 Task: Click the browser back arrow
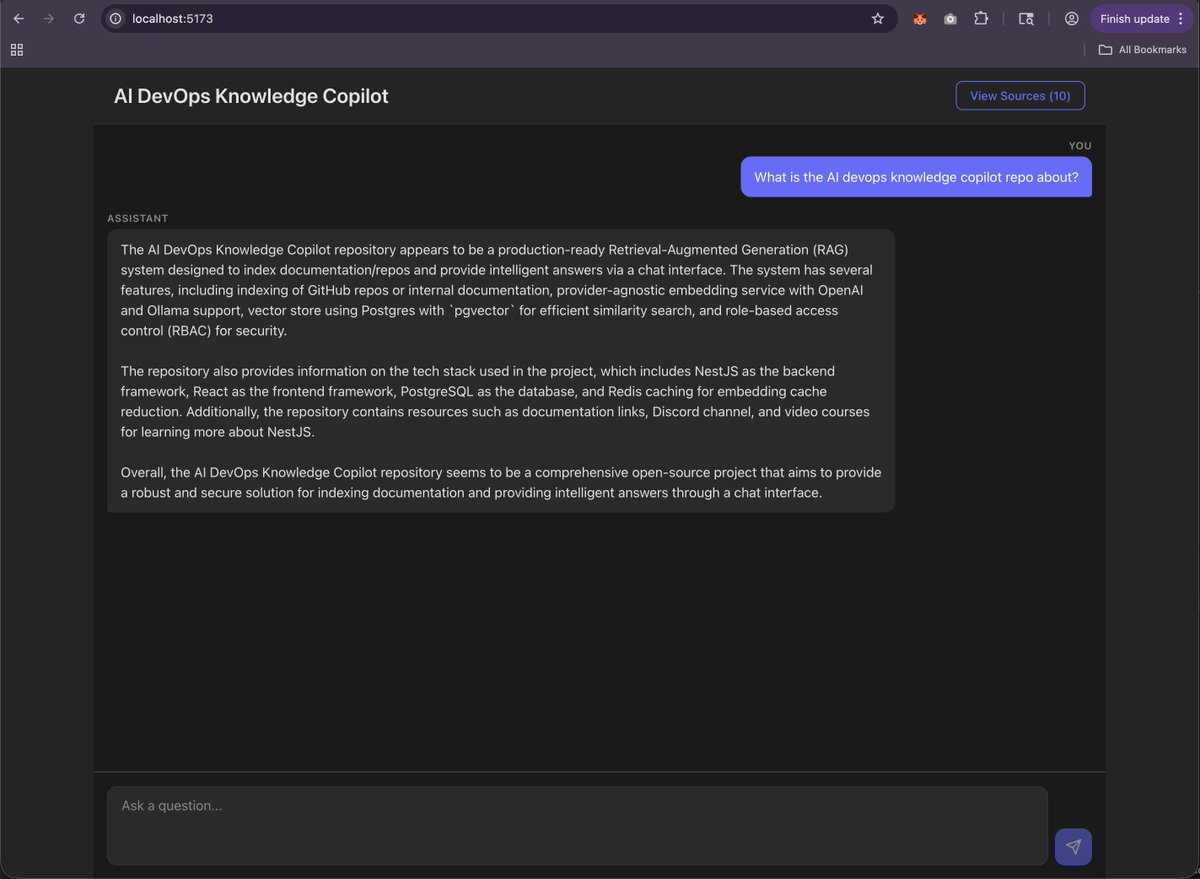click(x=18, y=18)
